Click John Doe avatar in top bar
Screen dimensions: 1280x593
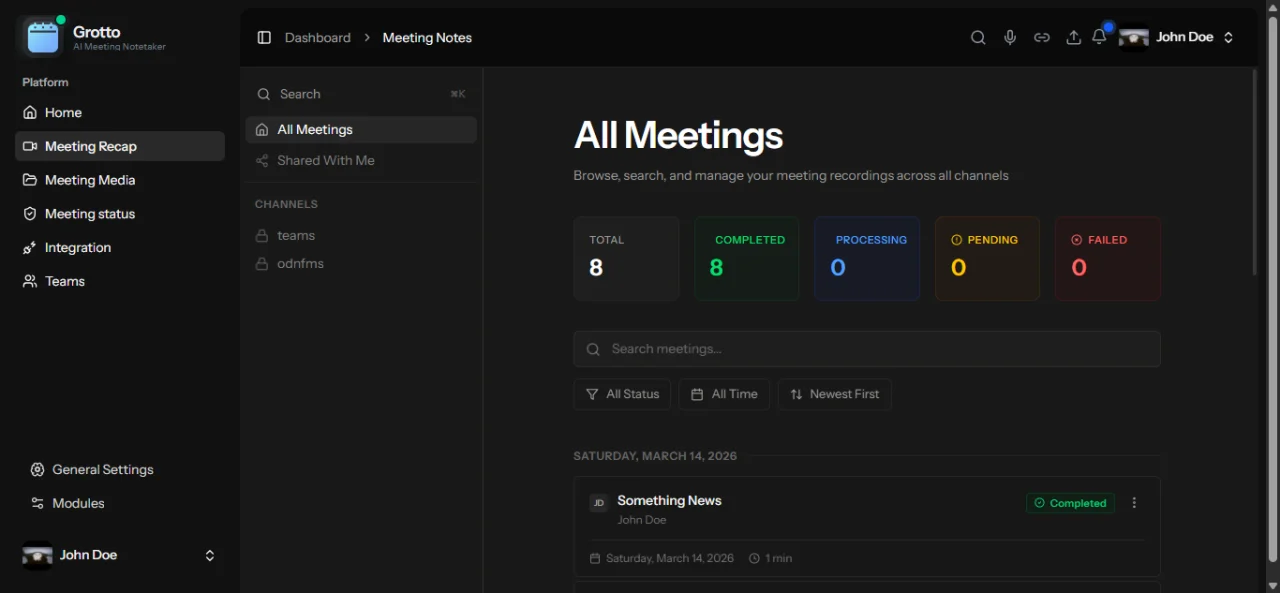tap(1133, 37)
